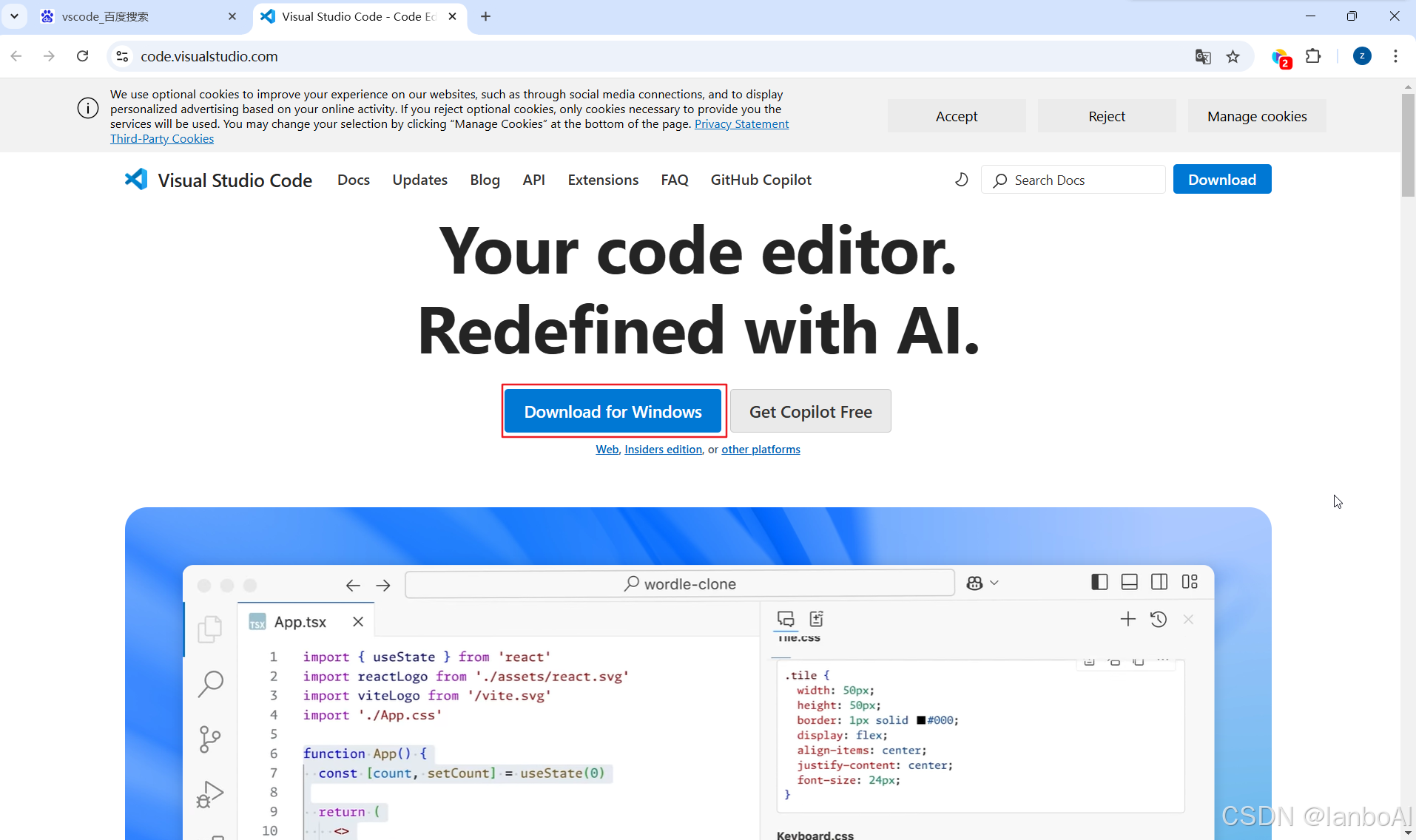Expand the tab search dropdown arrow

(14, 16)
